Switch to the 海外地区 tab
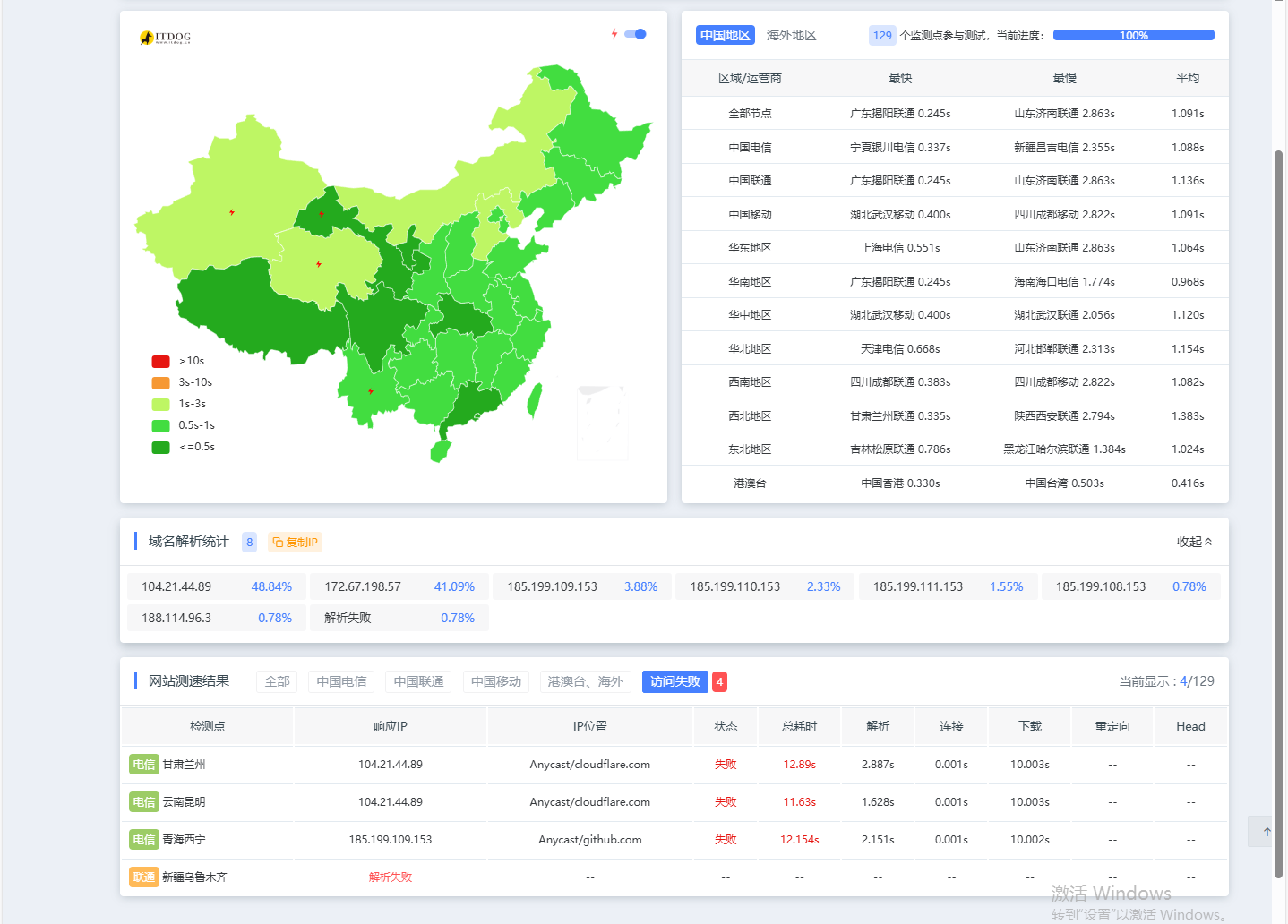 pos(792,35)
